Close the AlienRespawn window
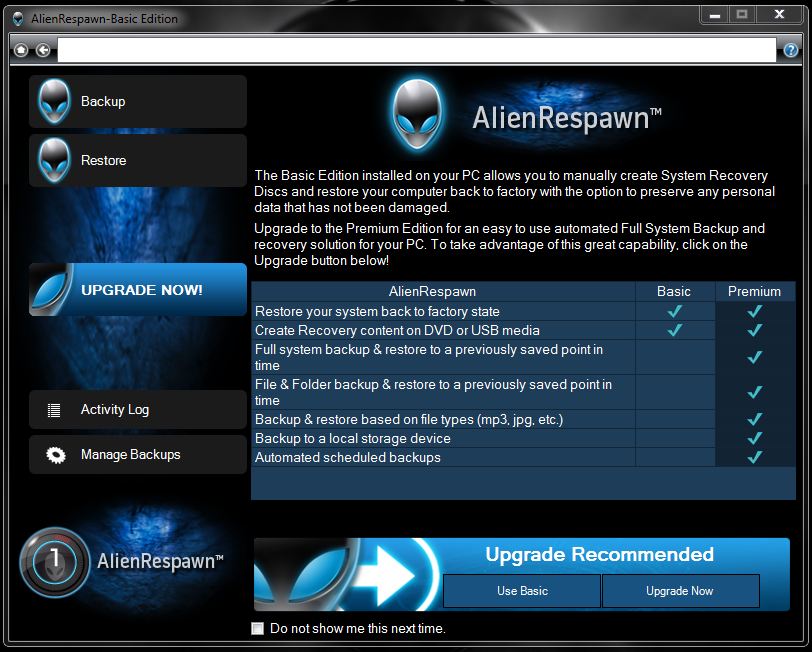Image resolution: width=812 pixels, height=652 pixels. (779, 15)
